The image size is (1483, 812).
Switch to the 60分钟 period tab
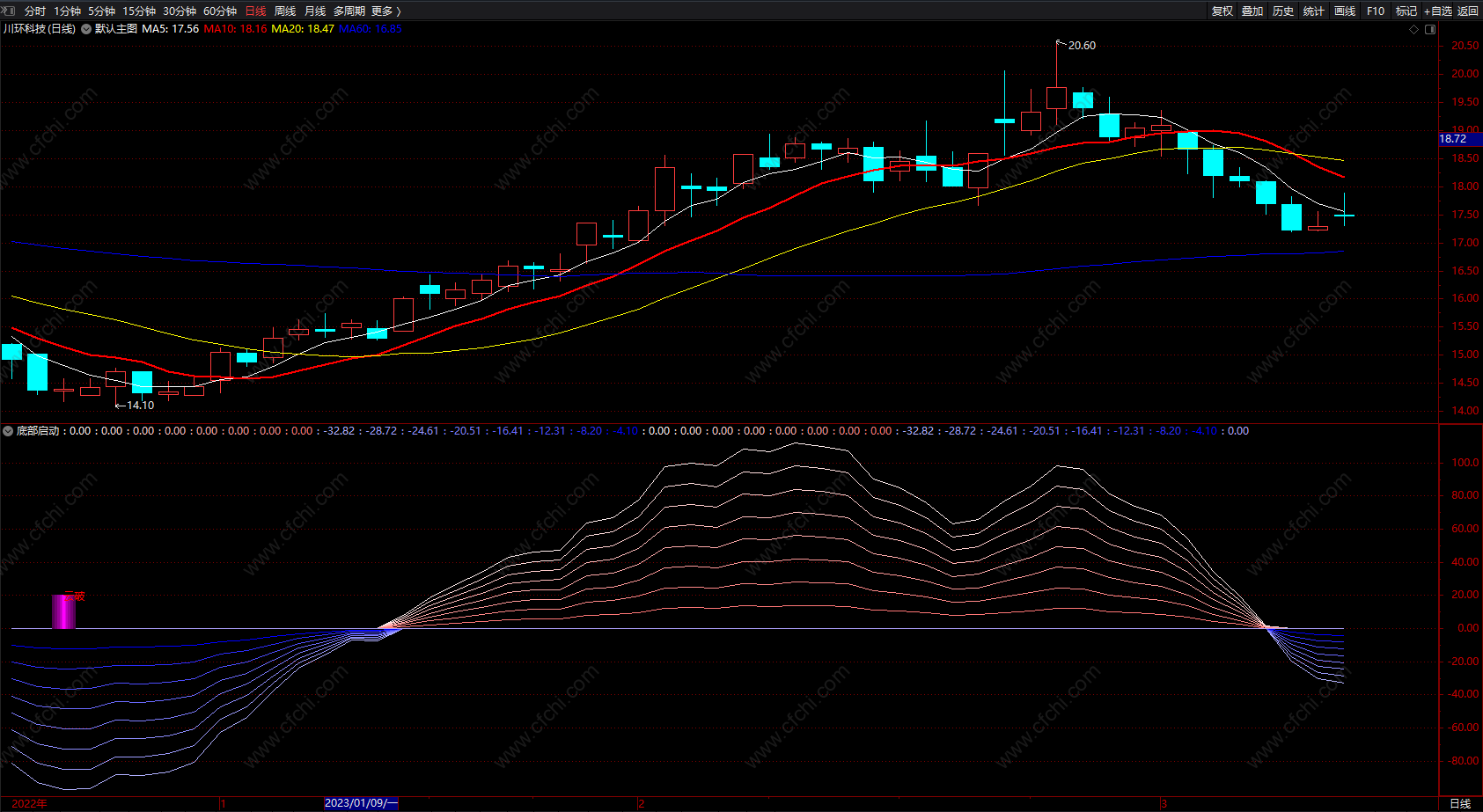tap(220, 11)
